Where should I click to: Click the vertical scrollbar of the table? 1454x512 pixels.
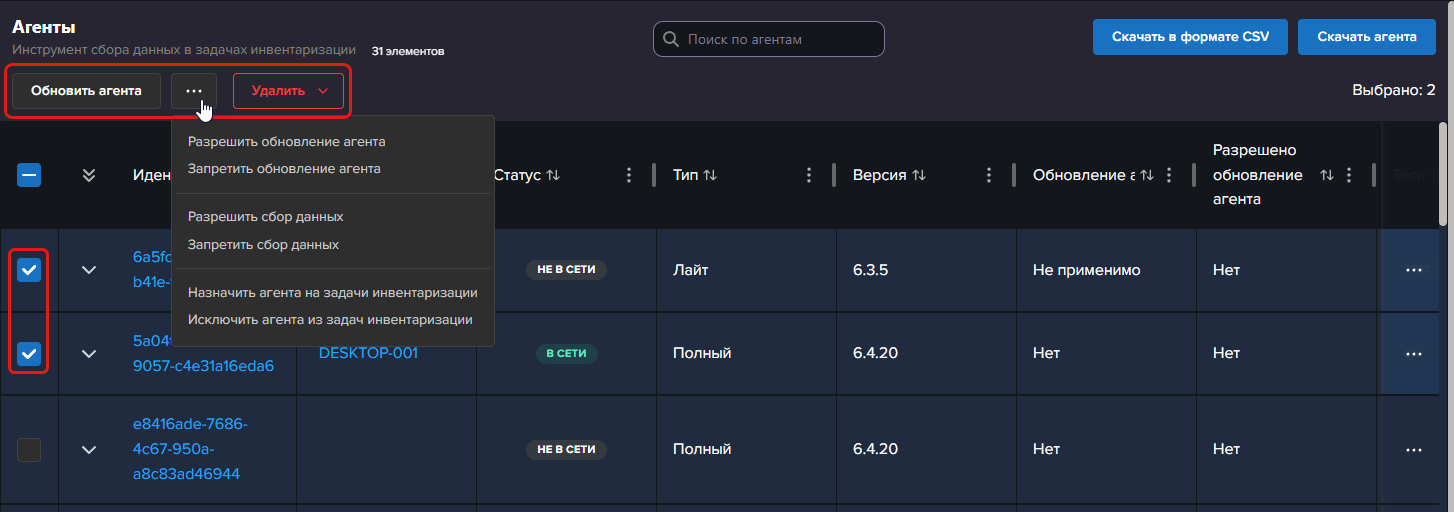1442,175
